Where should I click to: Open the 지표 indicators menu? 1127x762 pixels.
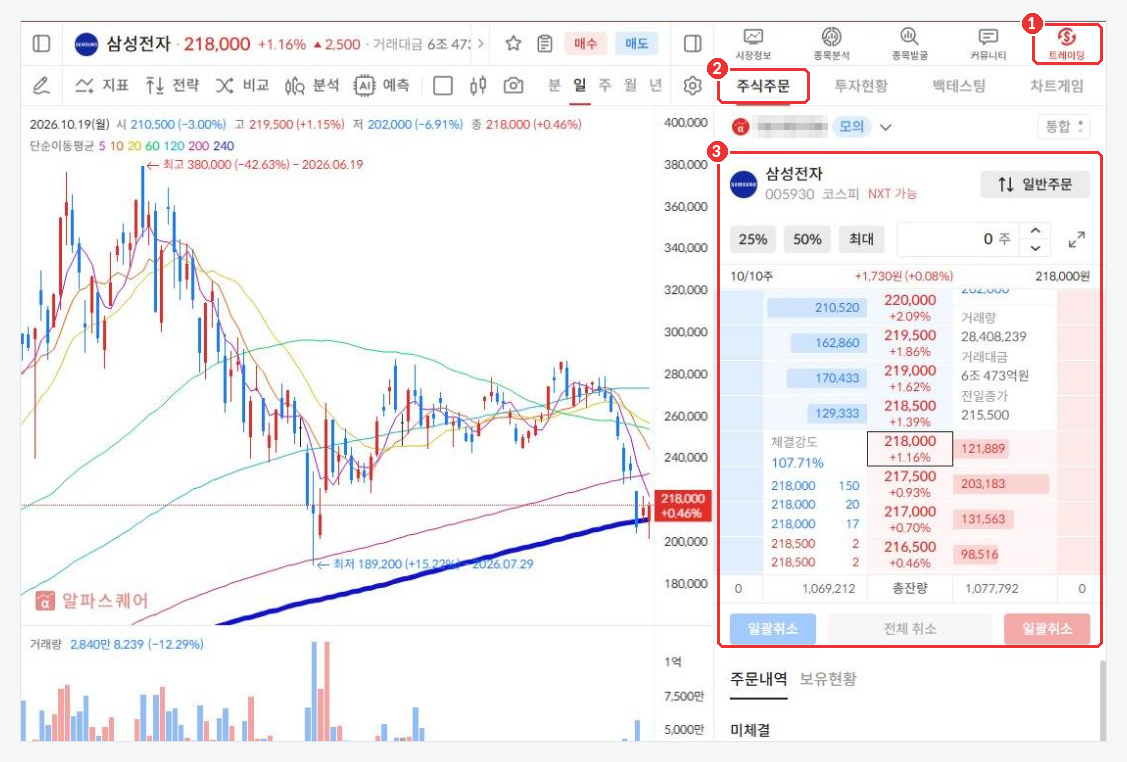point(102,86)
